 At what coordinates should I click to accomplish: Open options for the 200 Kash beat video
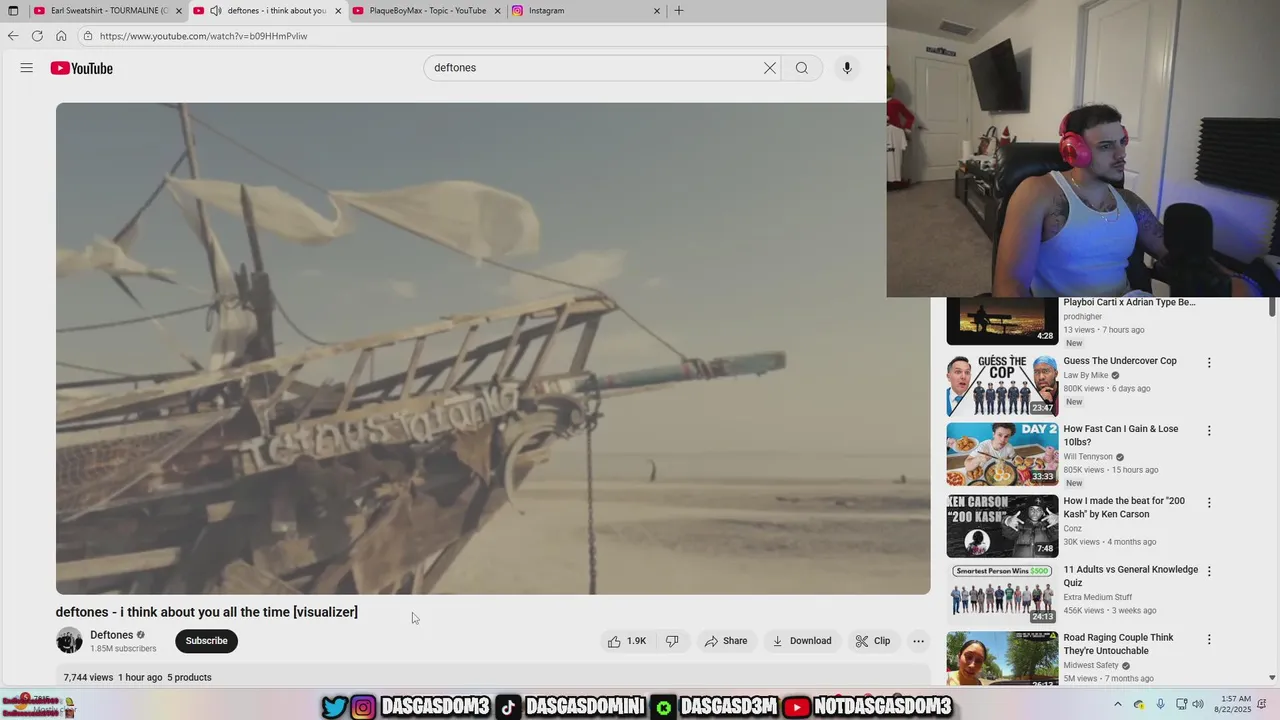pyautogui.click(x=1209, y=503)
